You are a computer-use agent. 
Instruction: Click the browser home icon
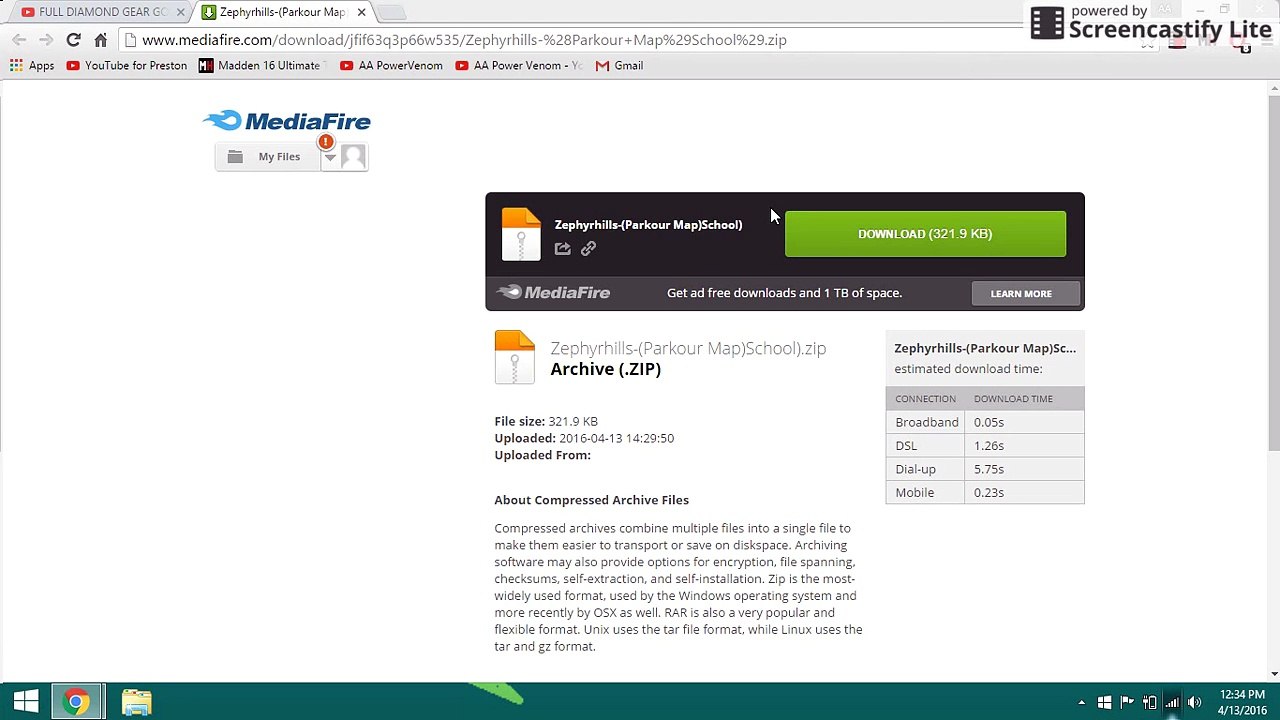click(100, 40)
